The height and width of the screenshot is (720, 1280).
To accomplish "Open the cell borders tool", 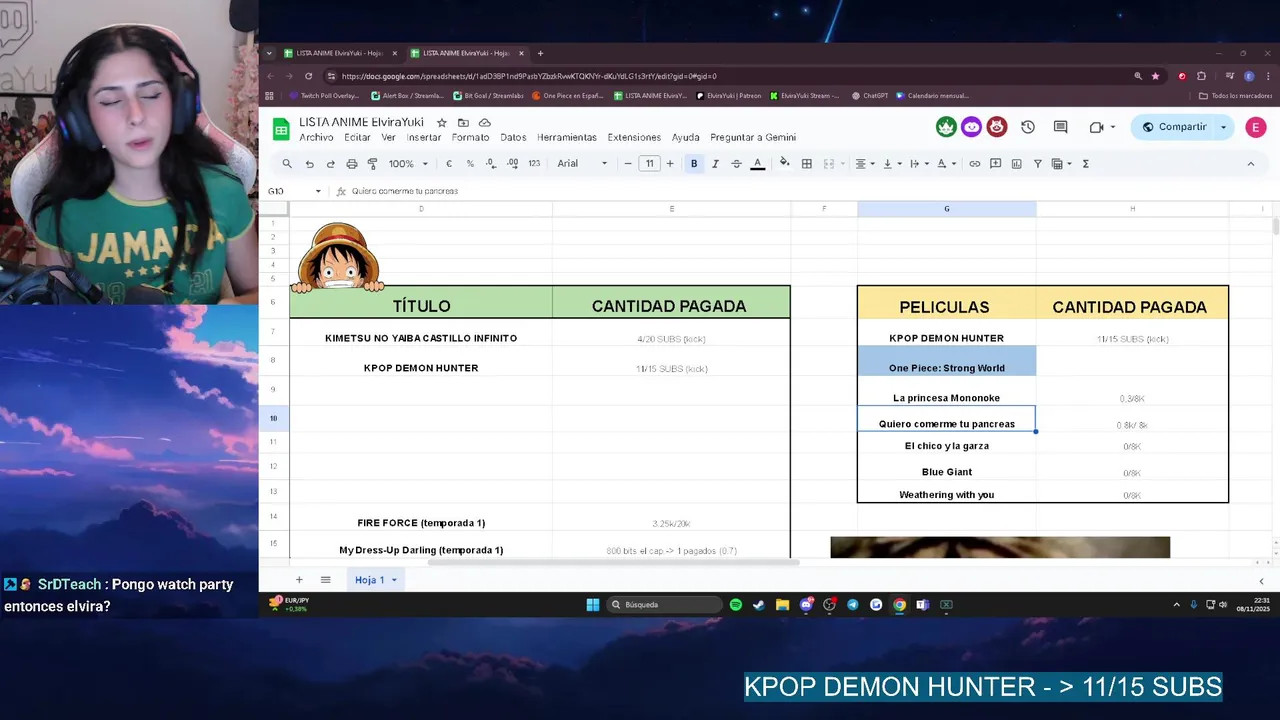I will tap(806, 164).
